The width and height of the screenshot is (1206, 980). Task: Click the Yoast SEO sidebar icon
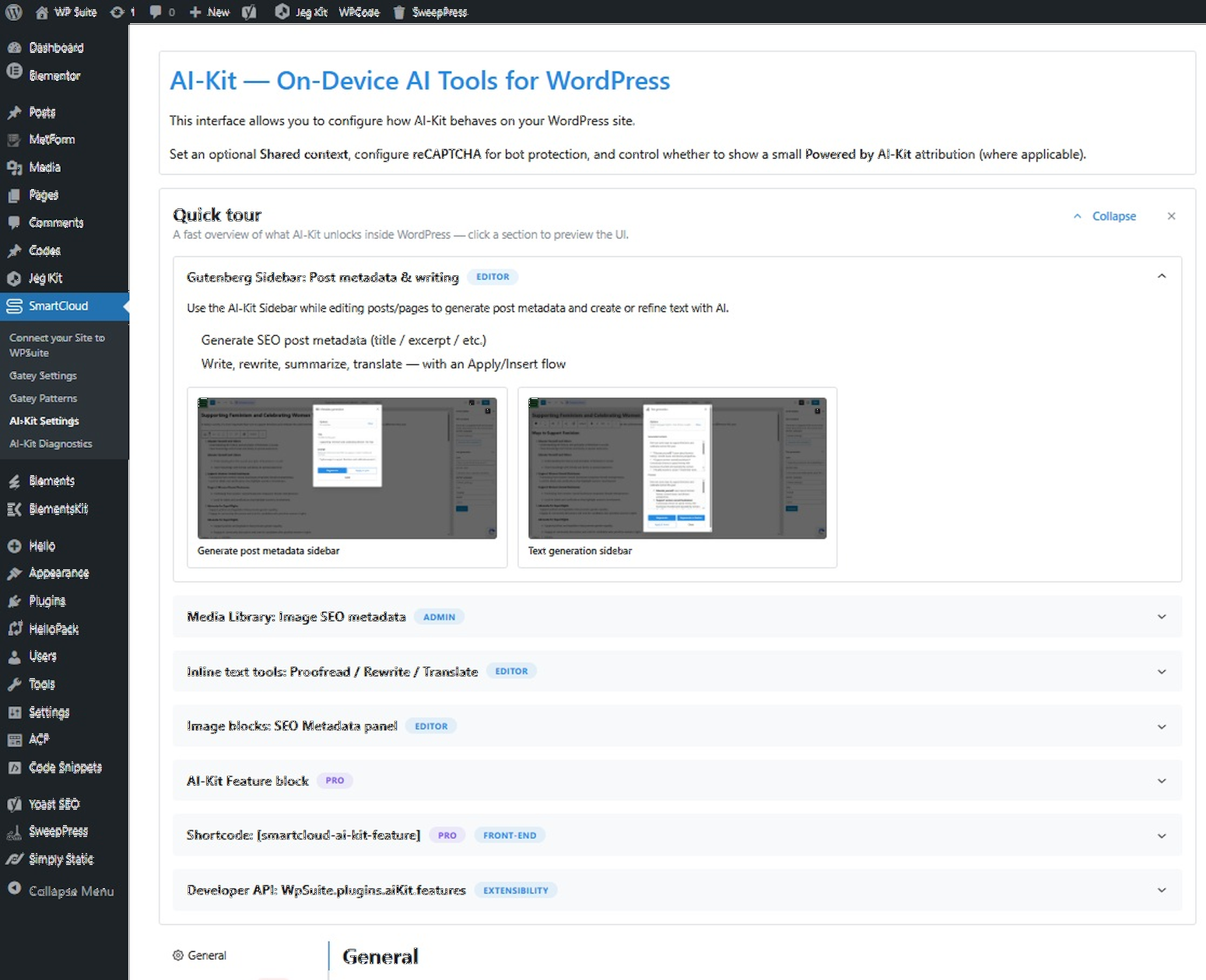point(14,804)
